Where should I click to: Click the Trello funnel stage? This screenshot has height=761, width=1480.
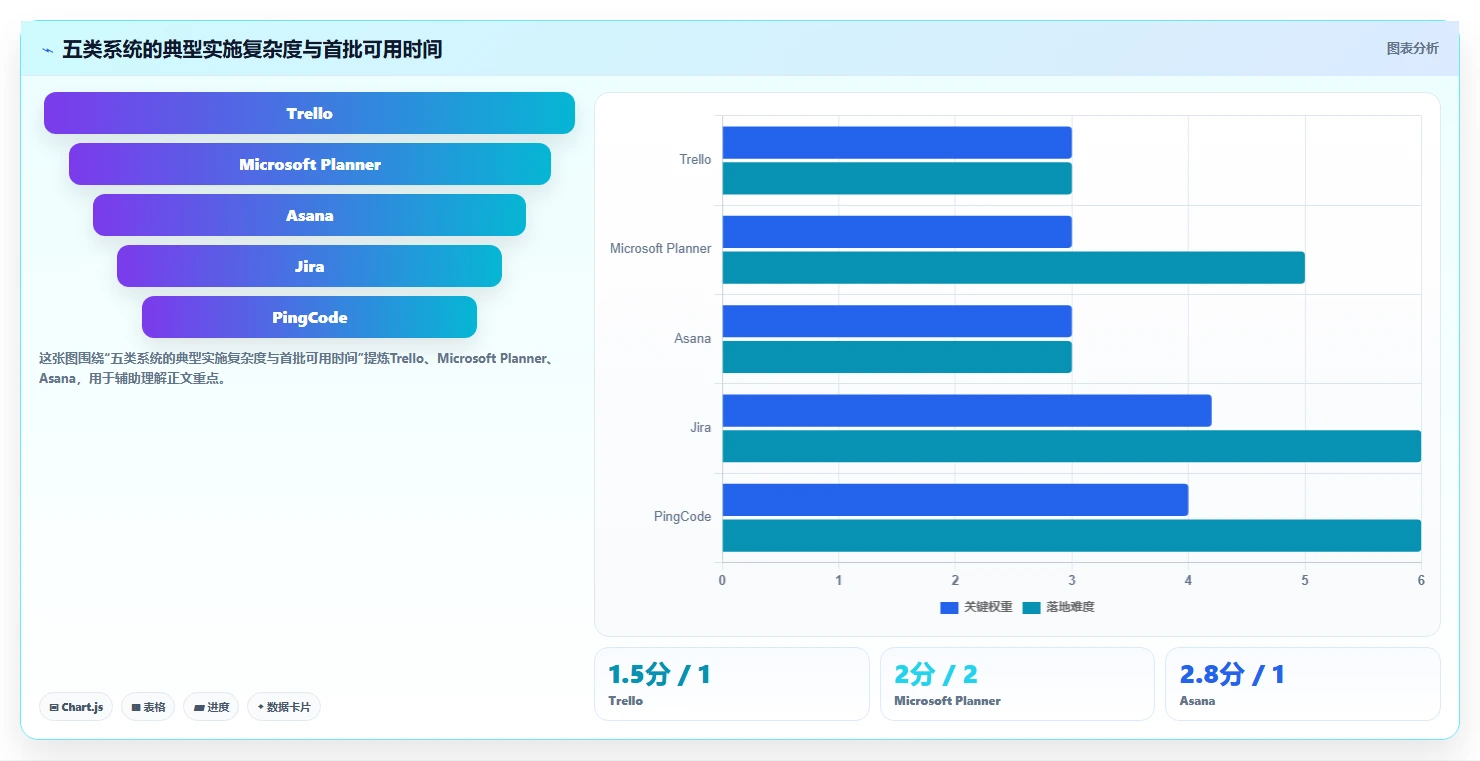pyautogui.click(x=309, y=113)
